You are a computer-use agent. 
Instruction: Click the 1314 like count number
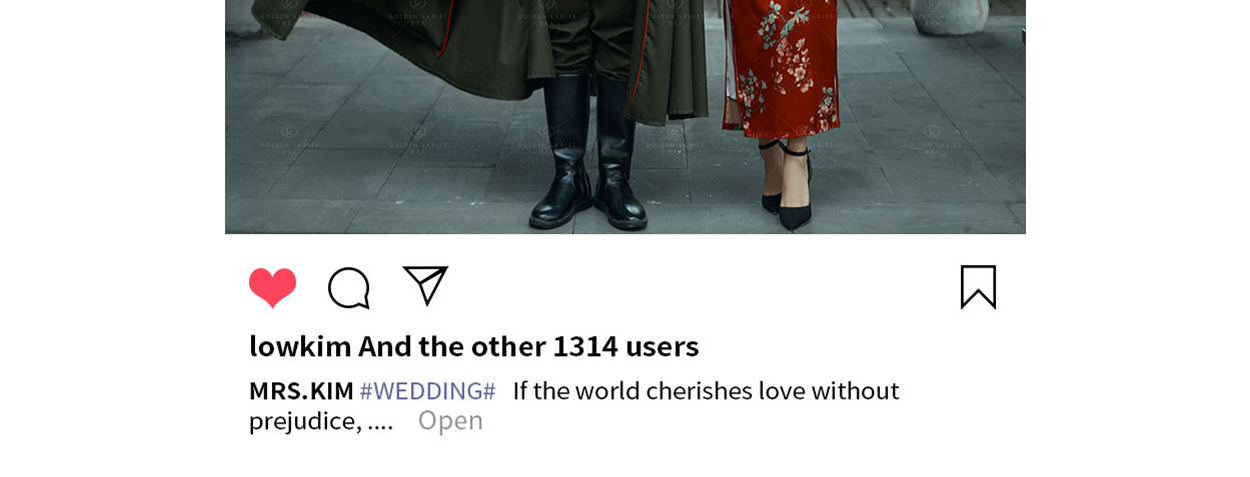pos(585,346)
